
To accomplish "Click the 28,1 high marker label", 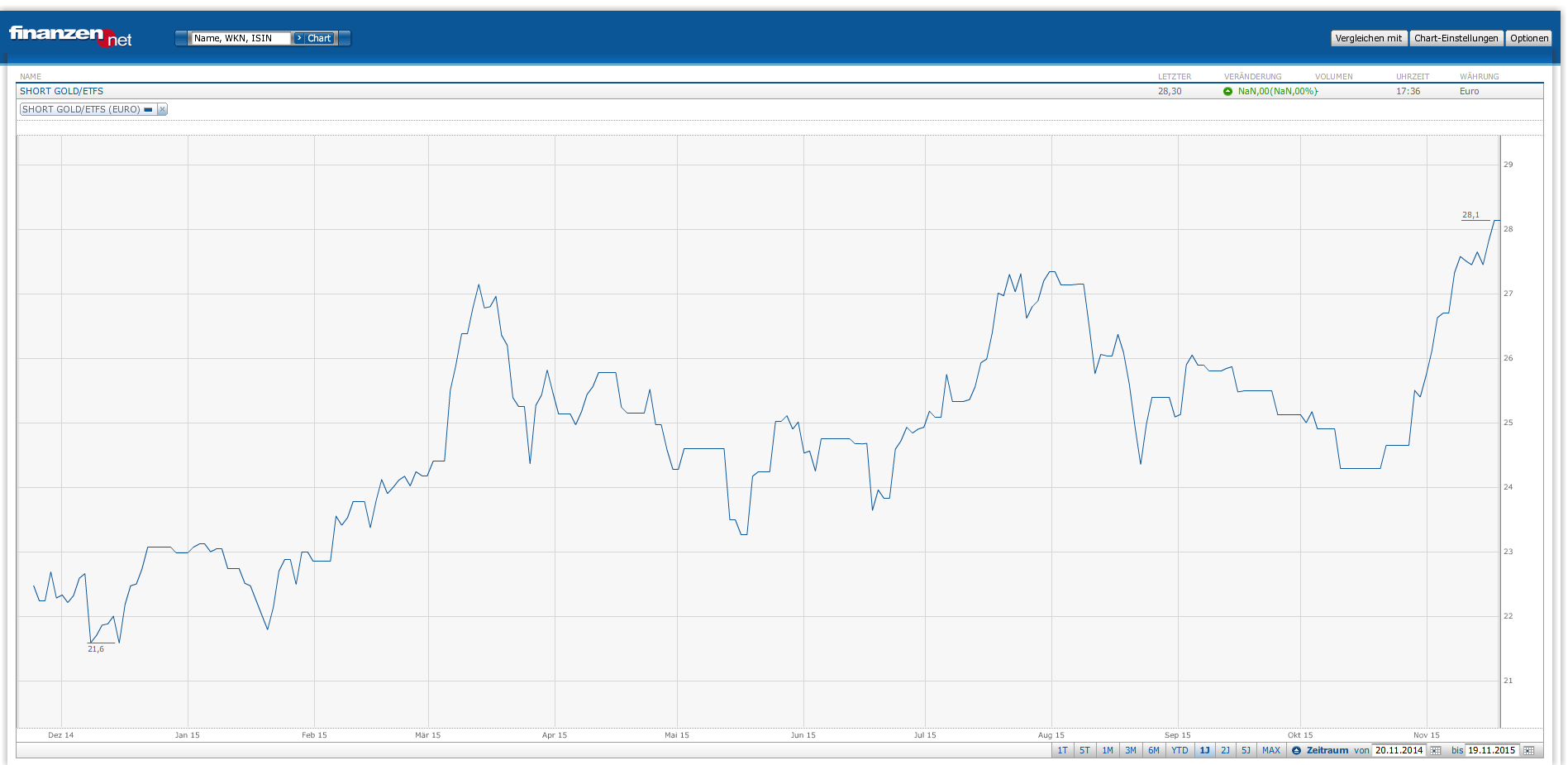I will 1470,215.
